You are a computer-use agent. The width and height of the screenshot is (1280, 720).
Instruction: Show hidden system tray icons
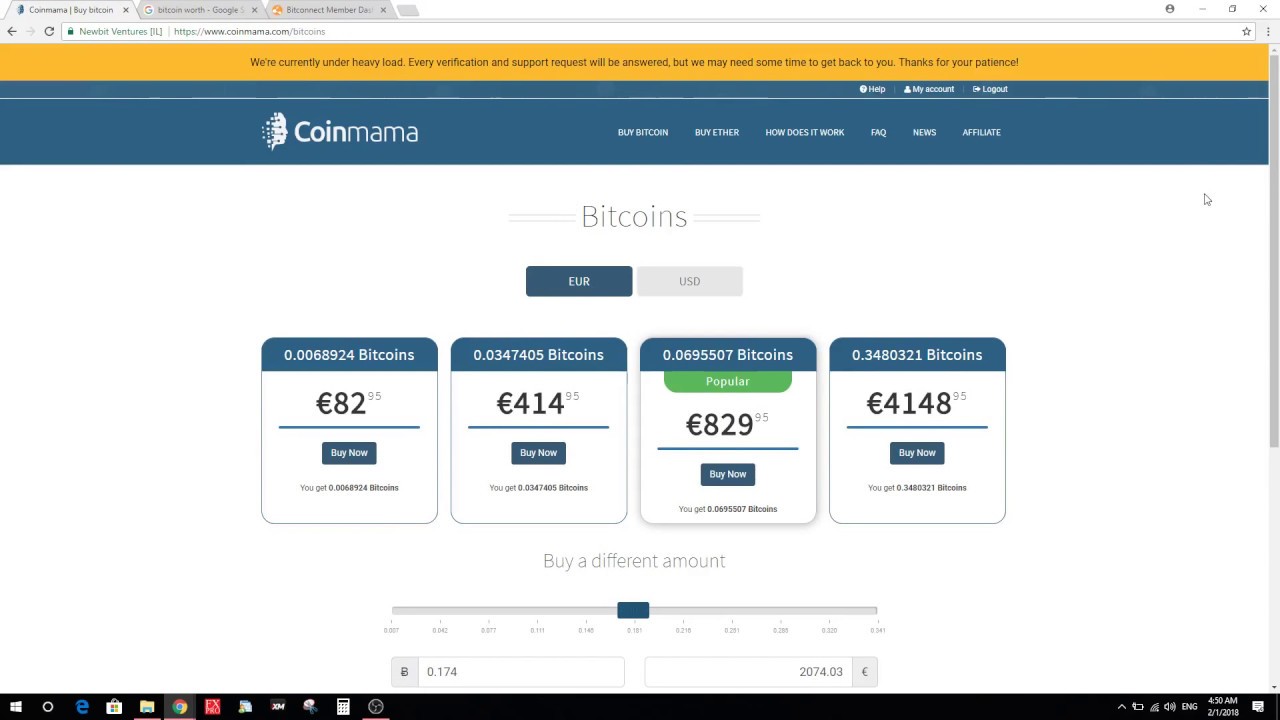click(x=1121, y=707)
